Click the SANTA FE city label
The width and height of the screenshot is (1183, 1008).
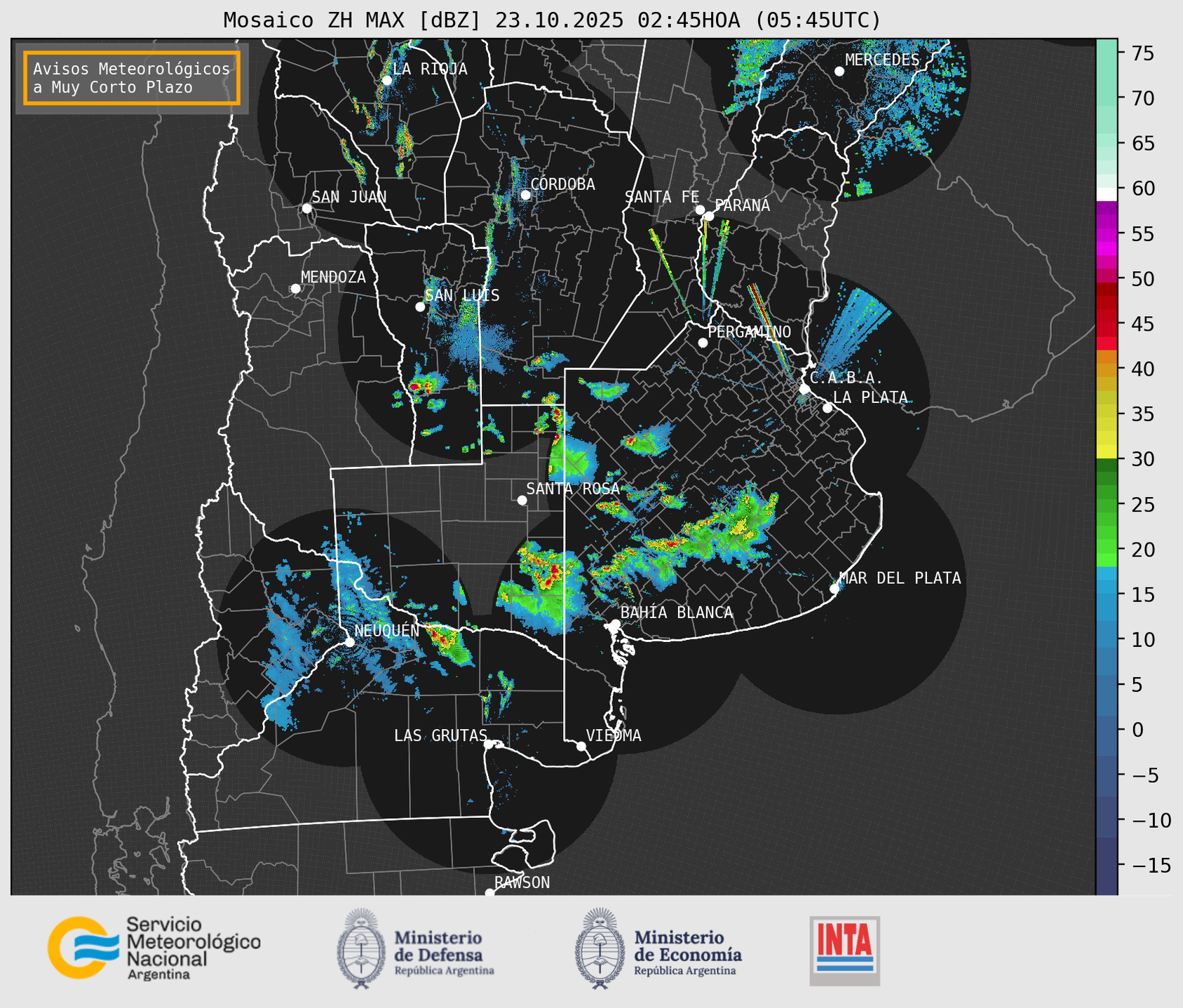click(x=662, y=197)
